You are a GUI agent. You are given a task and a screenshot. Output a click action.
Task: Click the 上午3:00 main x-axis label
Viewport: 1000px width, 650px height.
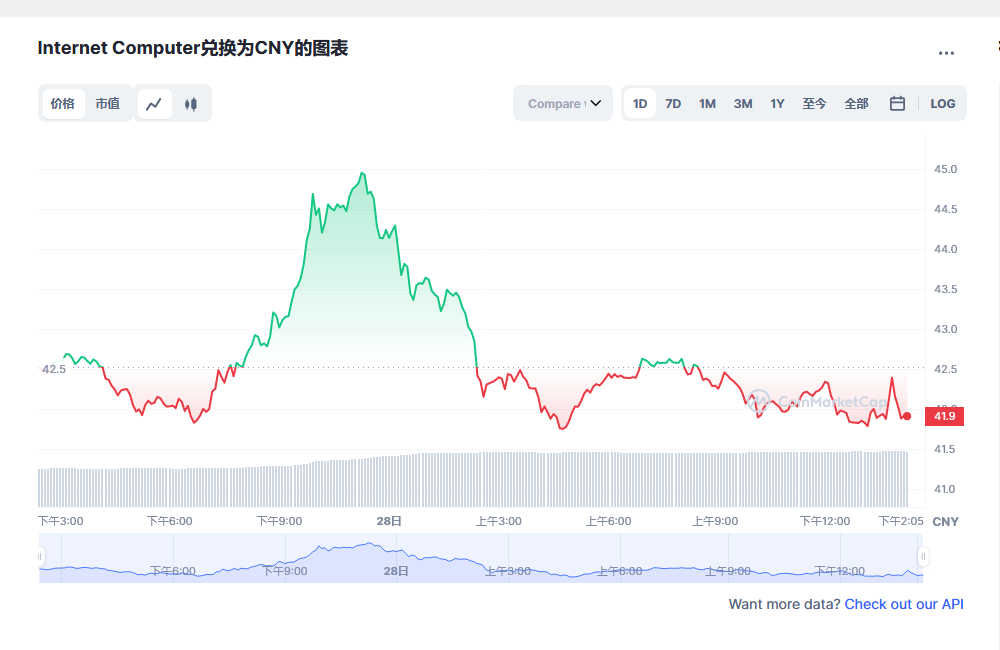(499, 521)
